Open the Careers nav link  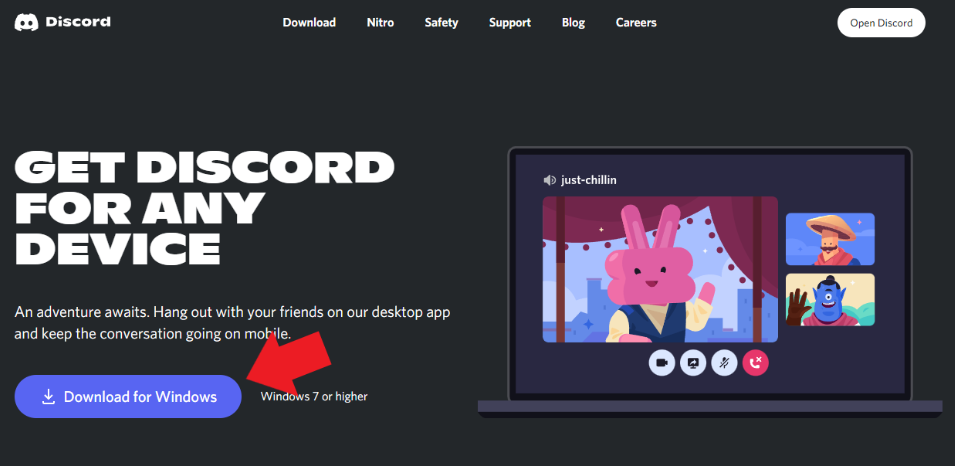[x=636, y=23]
